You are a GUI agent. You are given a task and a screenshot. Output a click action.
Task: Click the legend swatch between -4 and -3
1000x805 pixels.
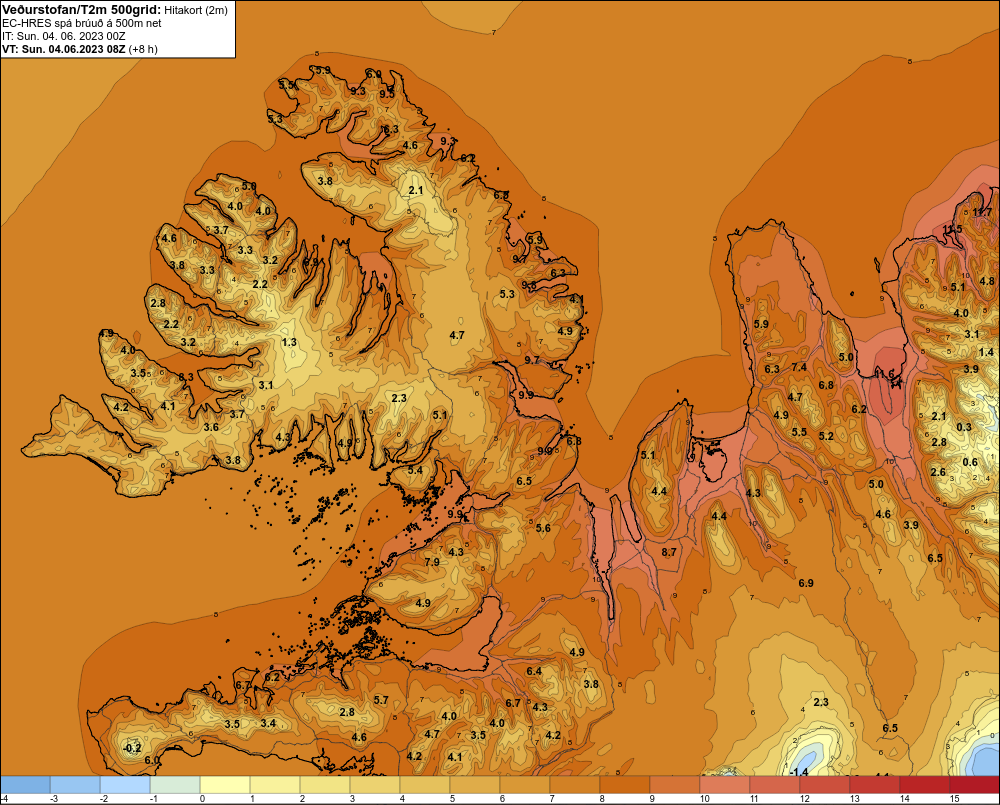coord(26,784)
